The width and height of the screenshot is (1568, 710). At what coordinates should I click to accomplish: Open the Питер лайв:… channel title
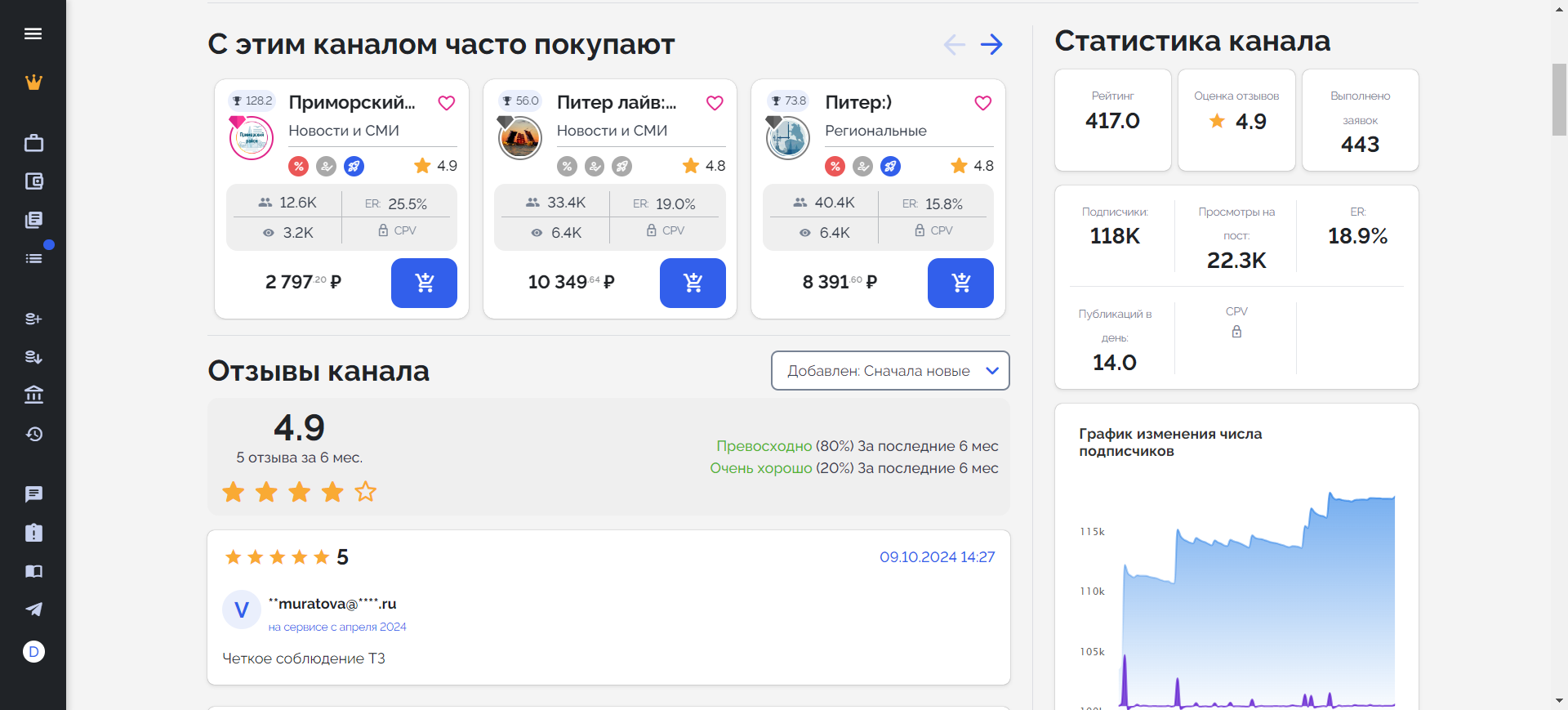coord(617,102)
